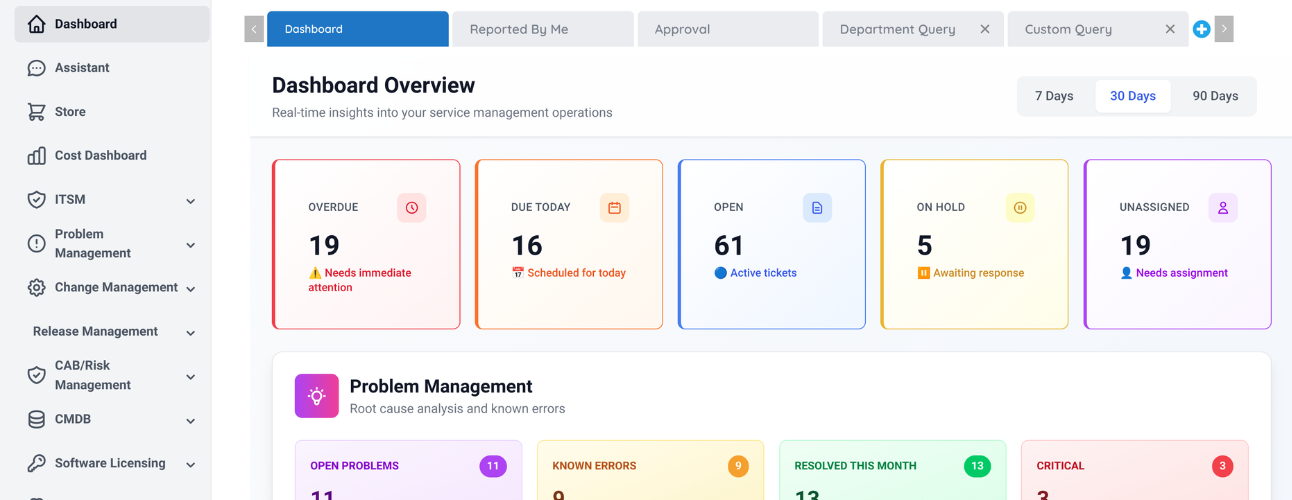Click the Problem Management lightbulb icon
Screen dimensions: 1292x500
pyautogui.click(x=317, y=396)
